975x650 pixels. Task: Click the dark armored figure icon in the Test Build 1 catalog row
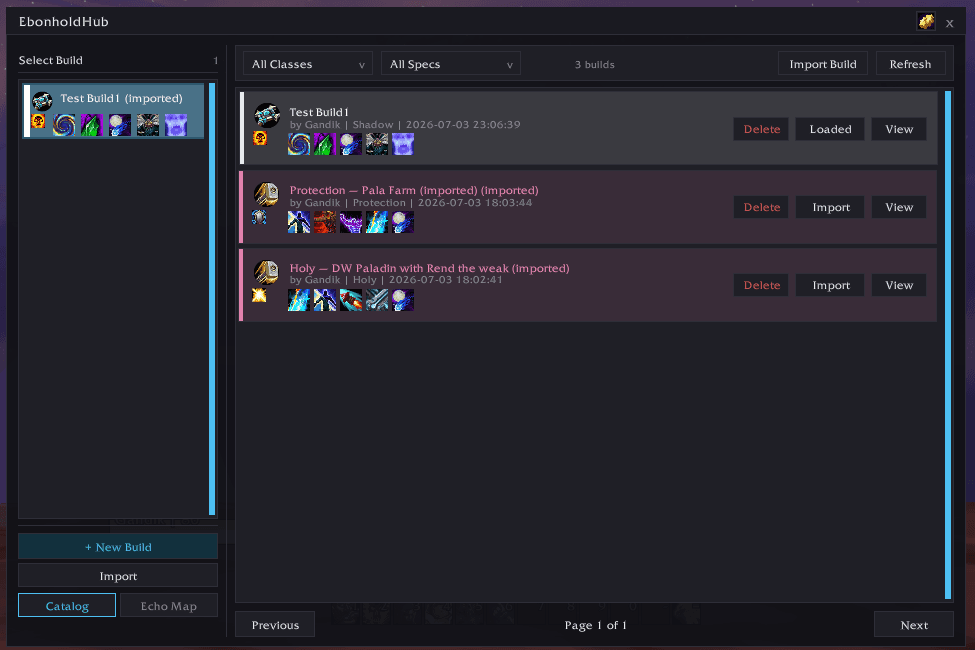click(377, 144)
